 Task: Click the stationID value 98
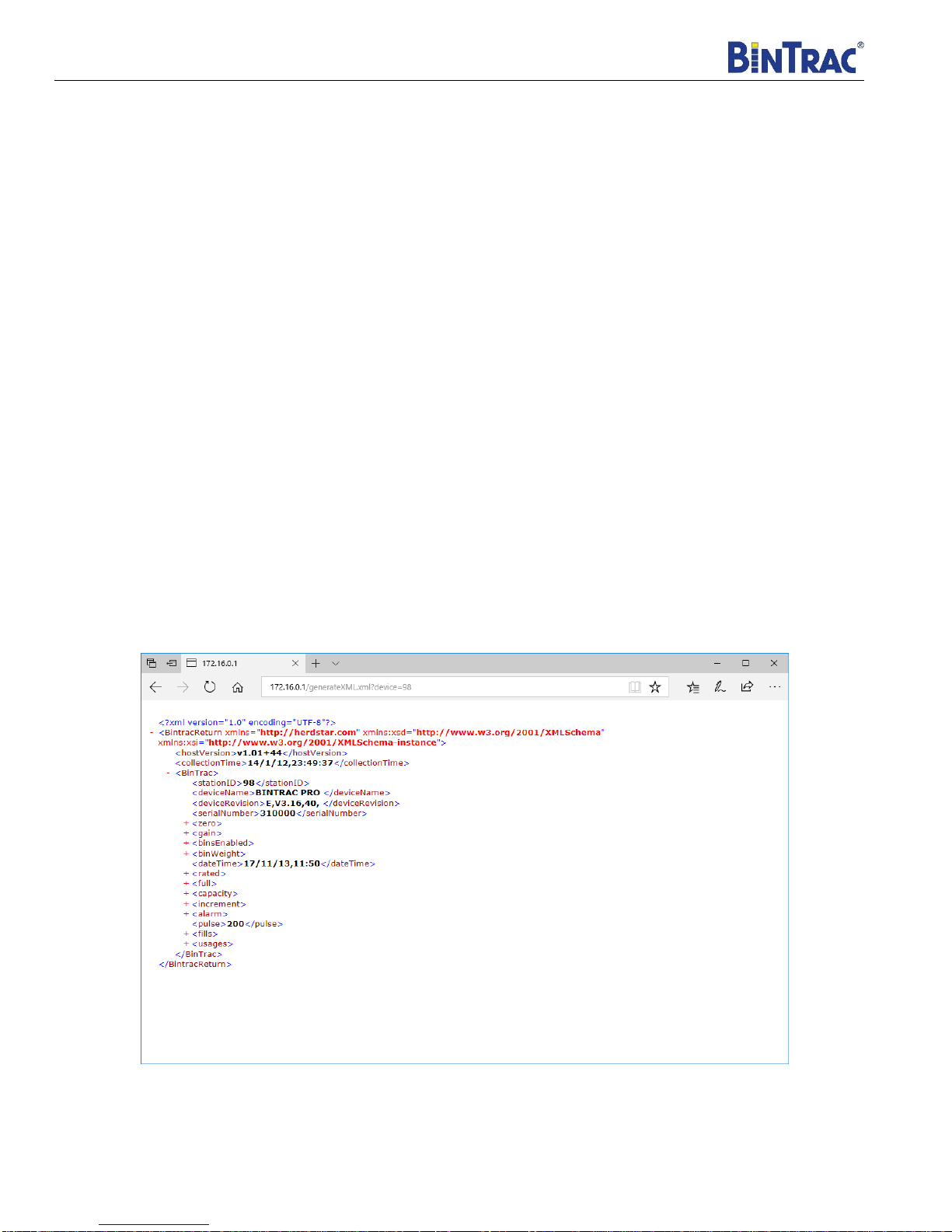pyautogui.click(x=249, y=784)
